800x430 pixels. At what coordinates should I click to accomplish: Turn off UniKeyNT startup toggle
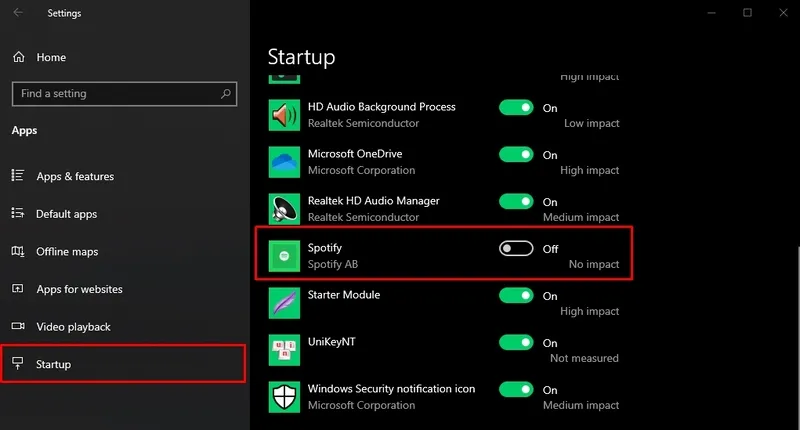click(x=516, y=343)
